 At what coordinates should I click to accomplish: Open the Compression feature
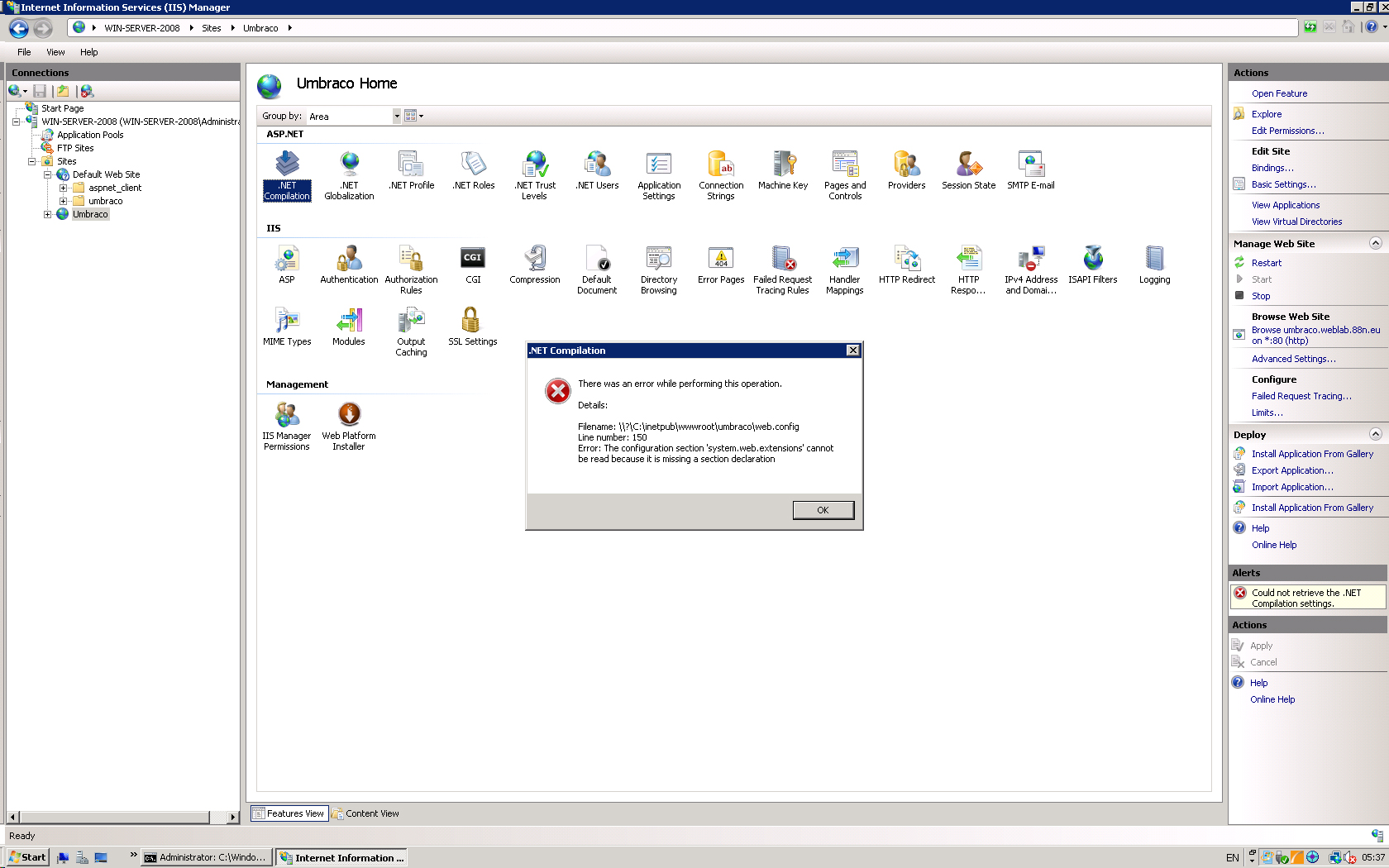coord(535,265)
